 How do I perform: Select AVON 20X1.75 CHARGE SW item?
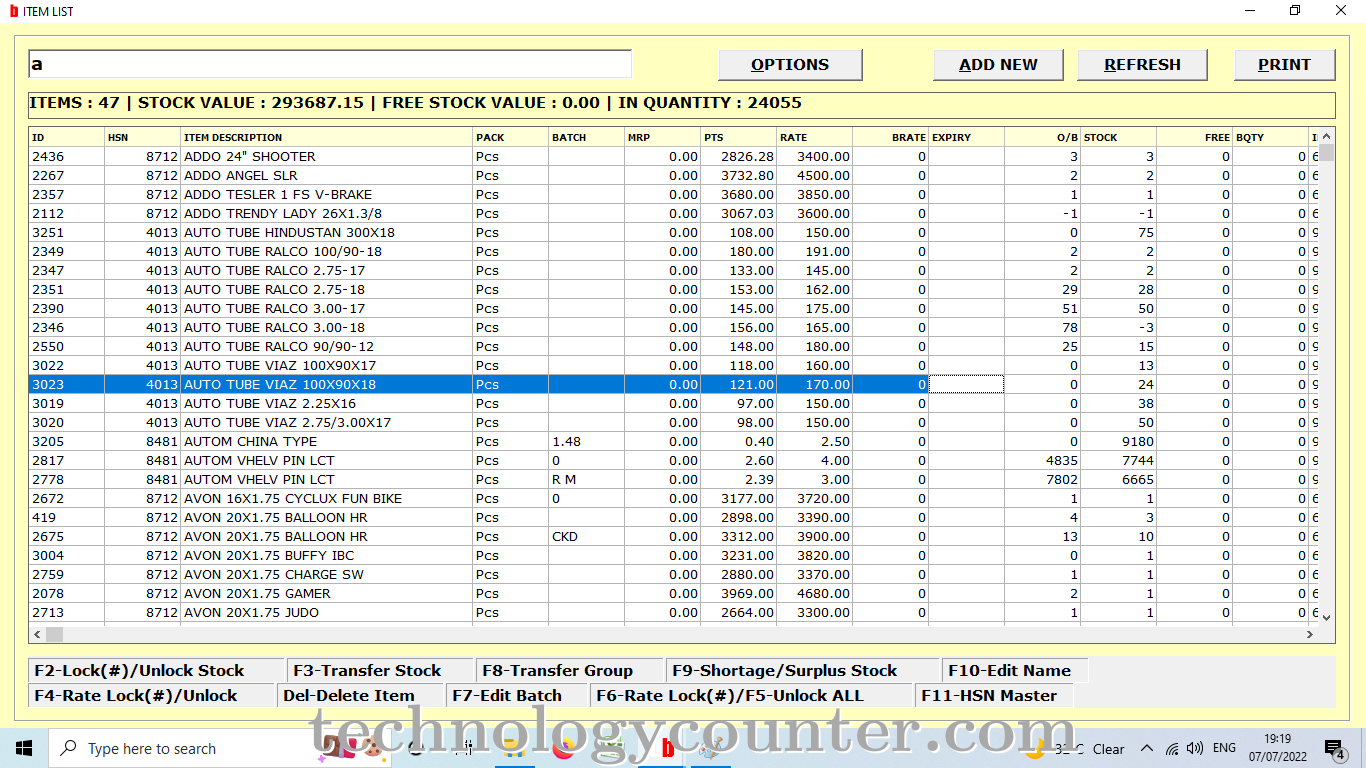coord(673,574)
